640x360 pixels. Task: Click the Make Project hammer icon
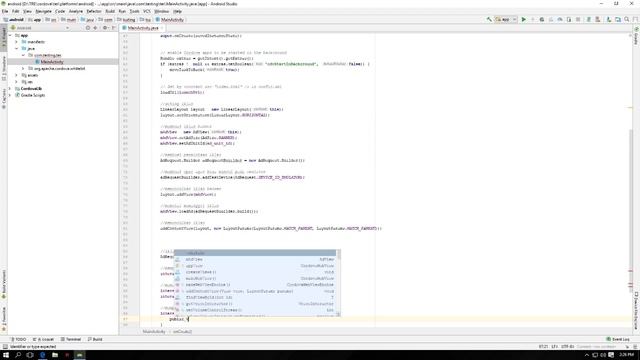click(x=489, y=20)
